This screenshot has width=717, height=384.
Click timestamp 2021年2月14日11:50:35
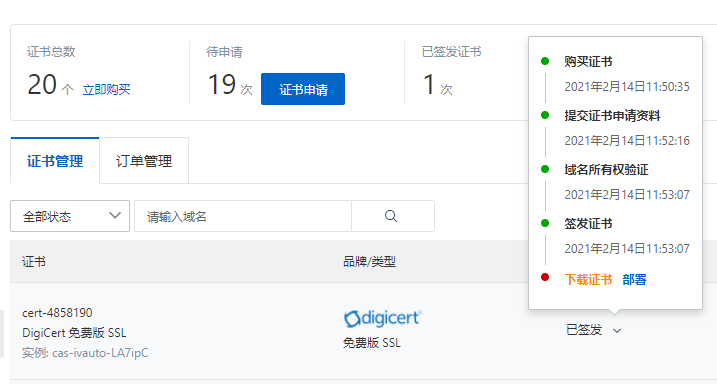coord(627,86)
